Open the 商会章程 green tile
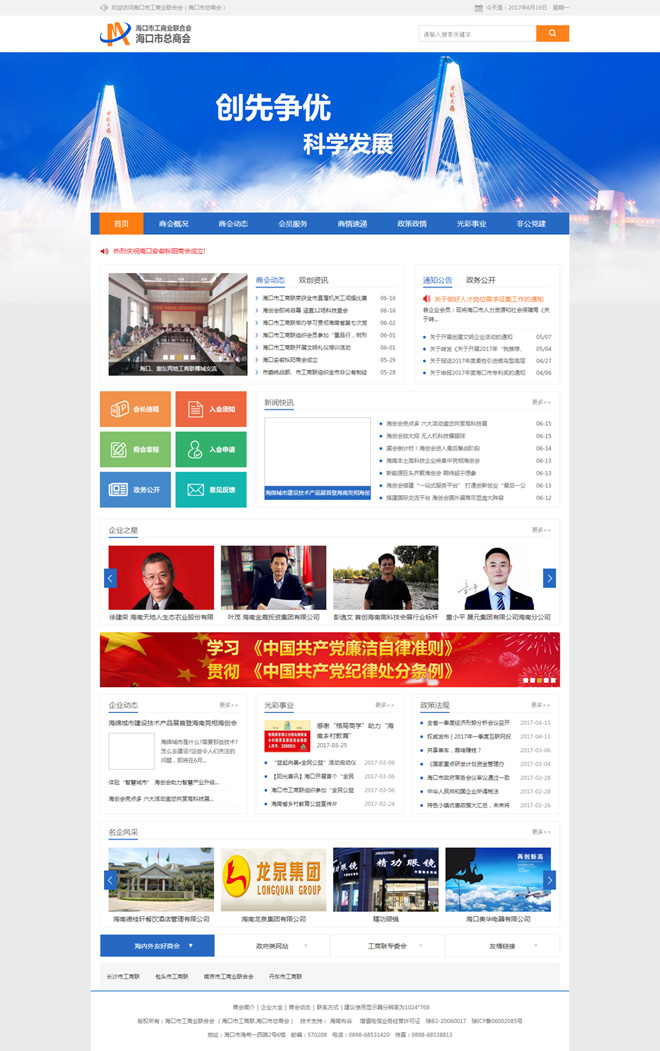The height and width of the screenshot is (1051, 660). coord(135,449)
